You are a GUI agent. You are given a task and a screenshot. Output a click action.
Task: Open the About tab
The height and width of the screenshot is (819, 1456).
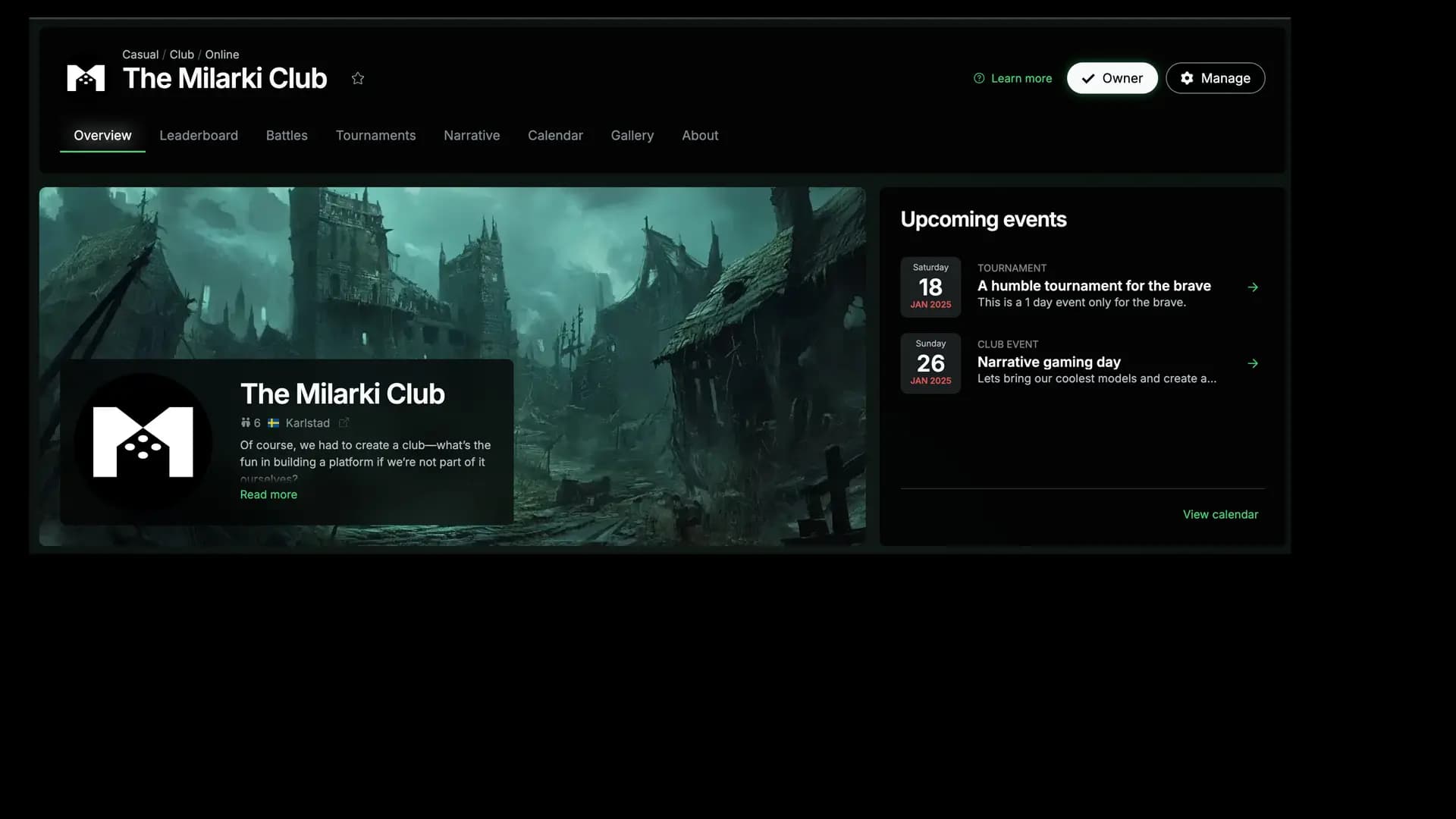point(700,135)
